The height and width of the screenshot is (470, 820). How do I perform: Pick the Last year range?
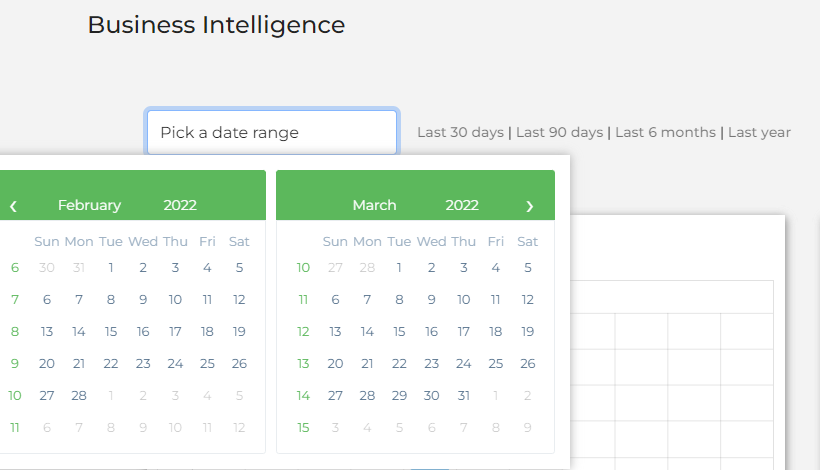[x=759, y=132]
